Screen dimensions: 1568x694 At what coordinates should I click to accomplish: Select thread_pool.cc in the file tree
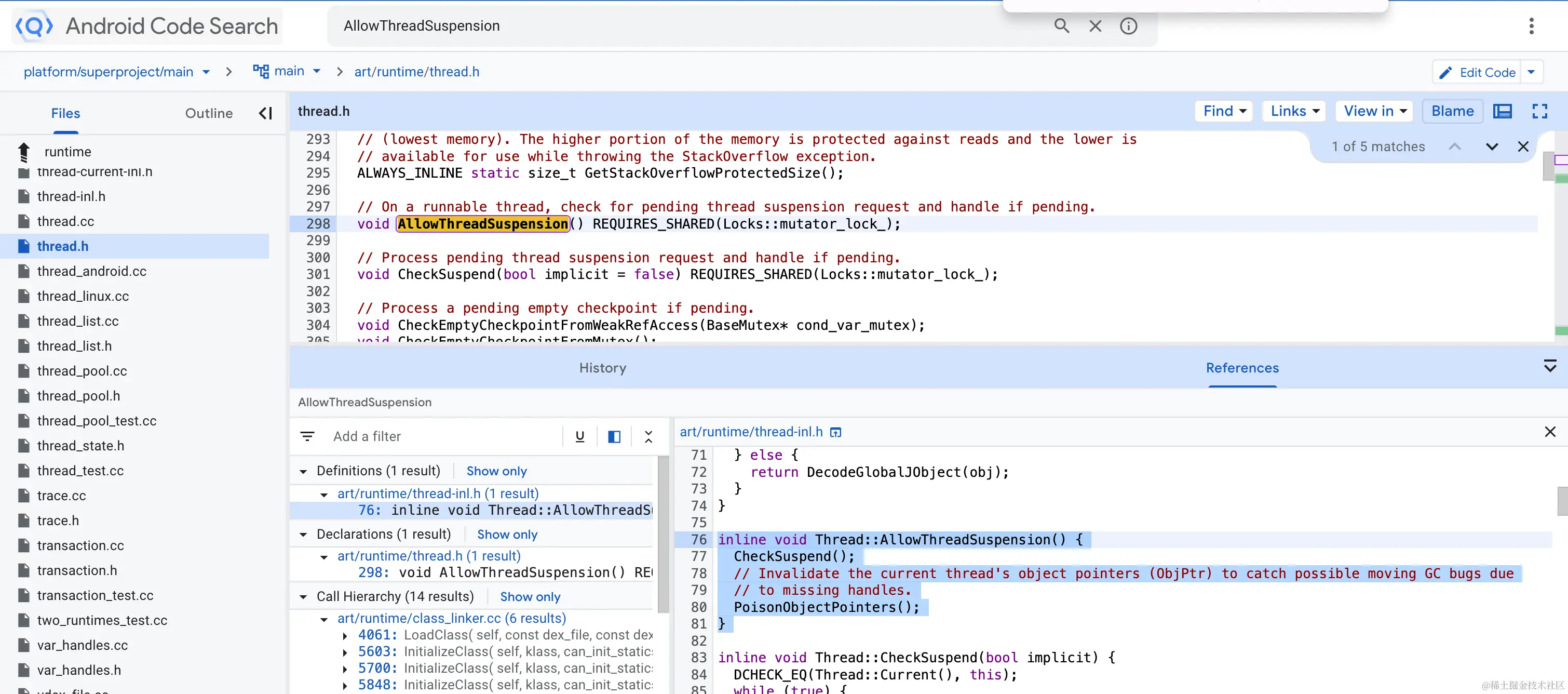[x=82, y=370]
